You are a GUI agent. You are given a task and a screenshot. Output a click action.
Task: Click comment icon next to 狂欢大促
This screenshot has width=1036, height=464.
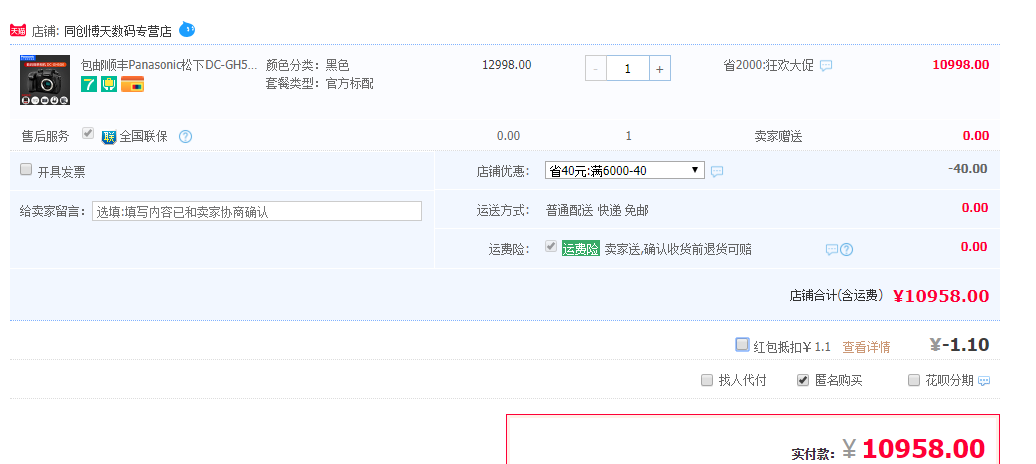(x=826, y=65)
